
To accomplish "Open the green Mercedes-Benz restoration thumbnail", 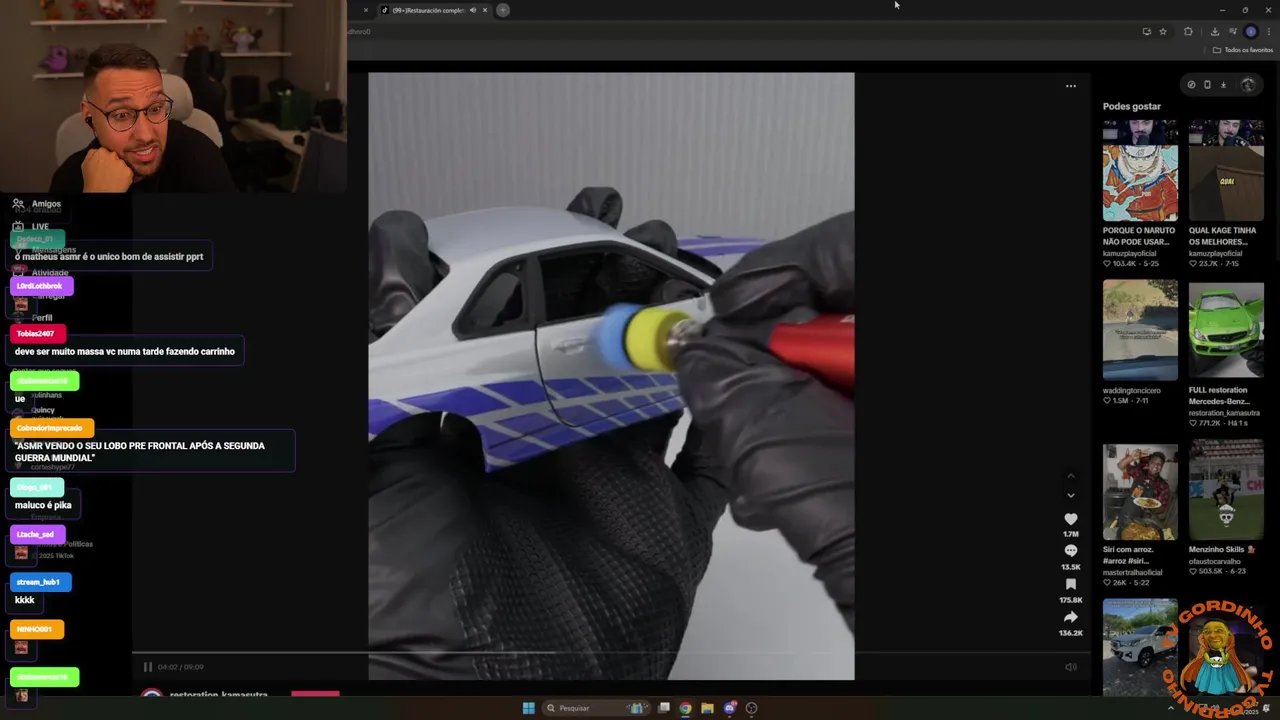I will pyautogui.click(x=1226, y=330).
